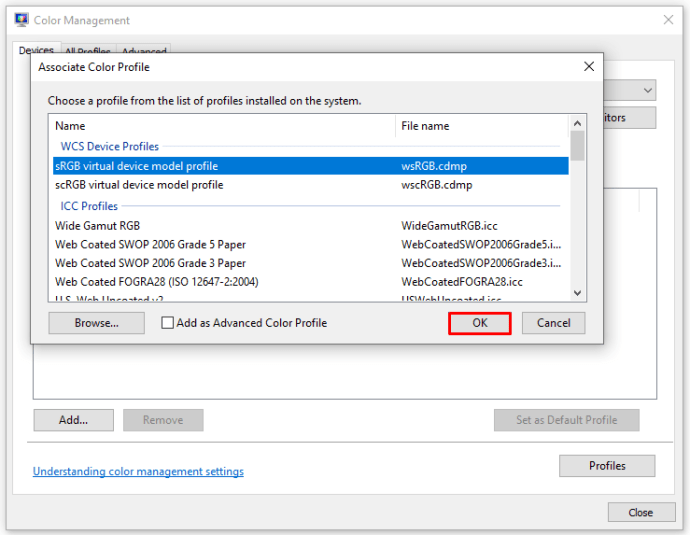Open the Advanced tab
Screen dimensions: 690x535
pyautogui.click(x=144, y=51)
